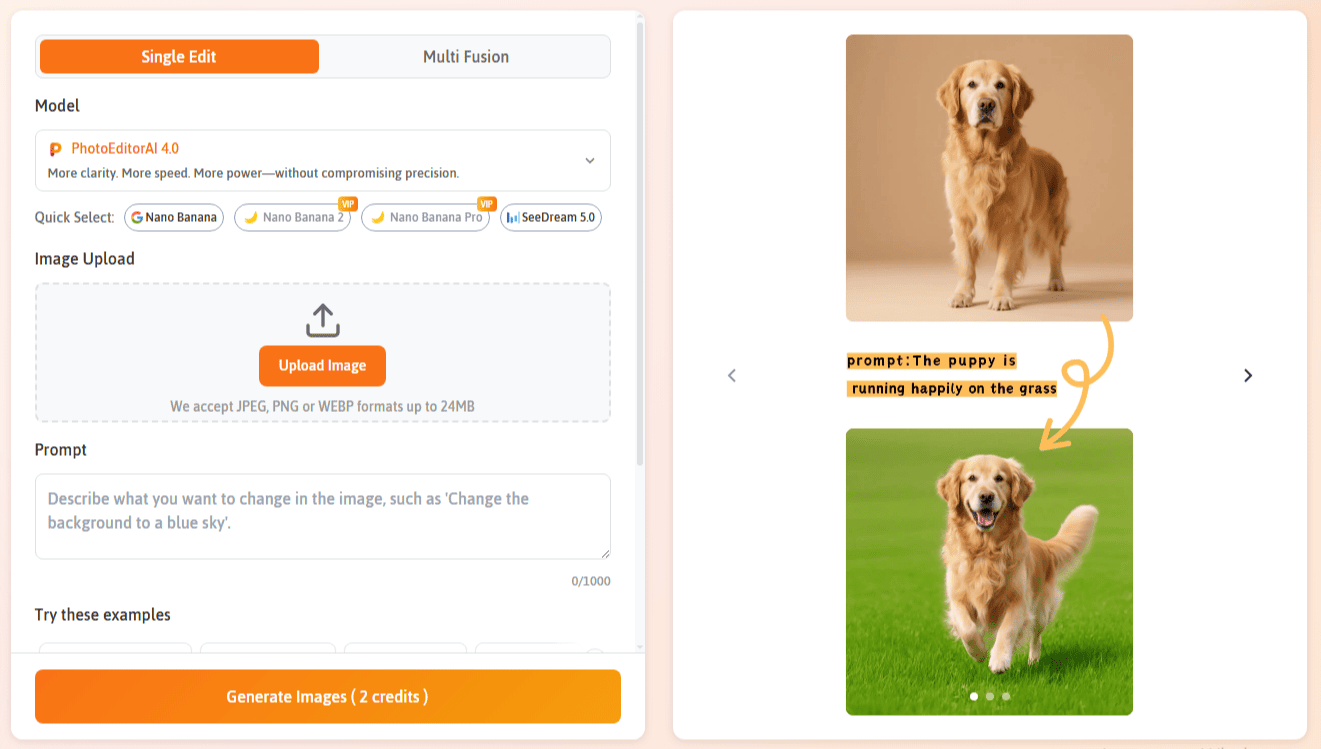Choose the Nano Banana Pro quick model
The width and height of the screenshot is (1321, 749).
pos(425,217)
